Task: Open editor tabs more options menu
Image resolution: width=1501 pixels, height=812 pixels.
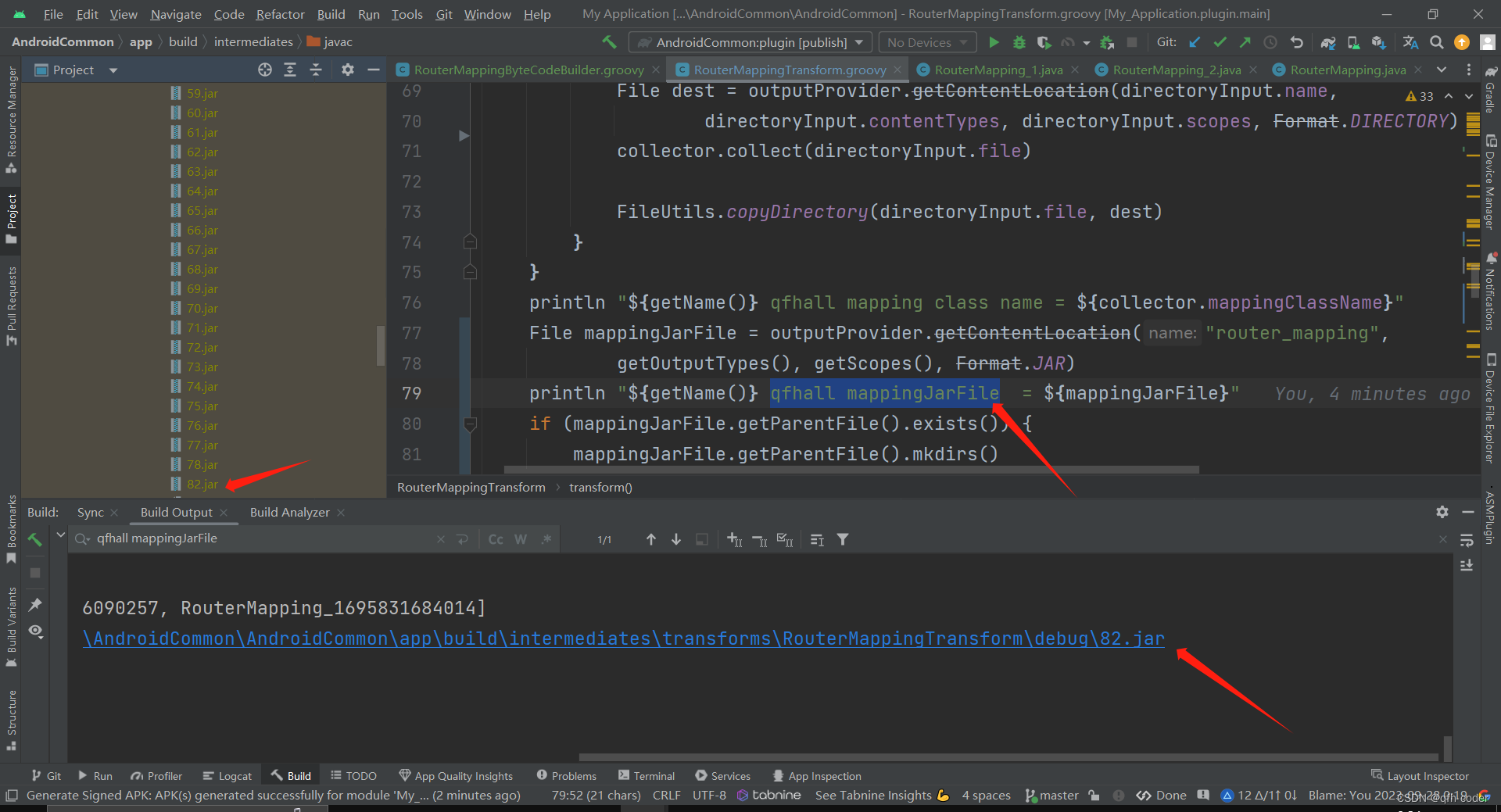Action: point(1469,70)
